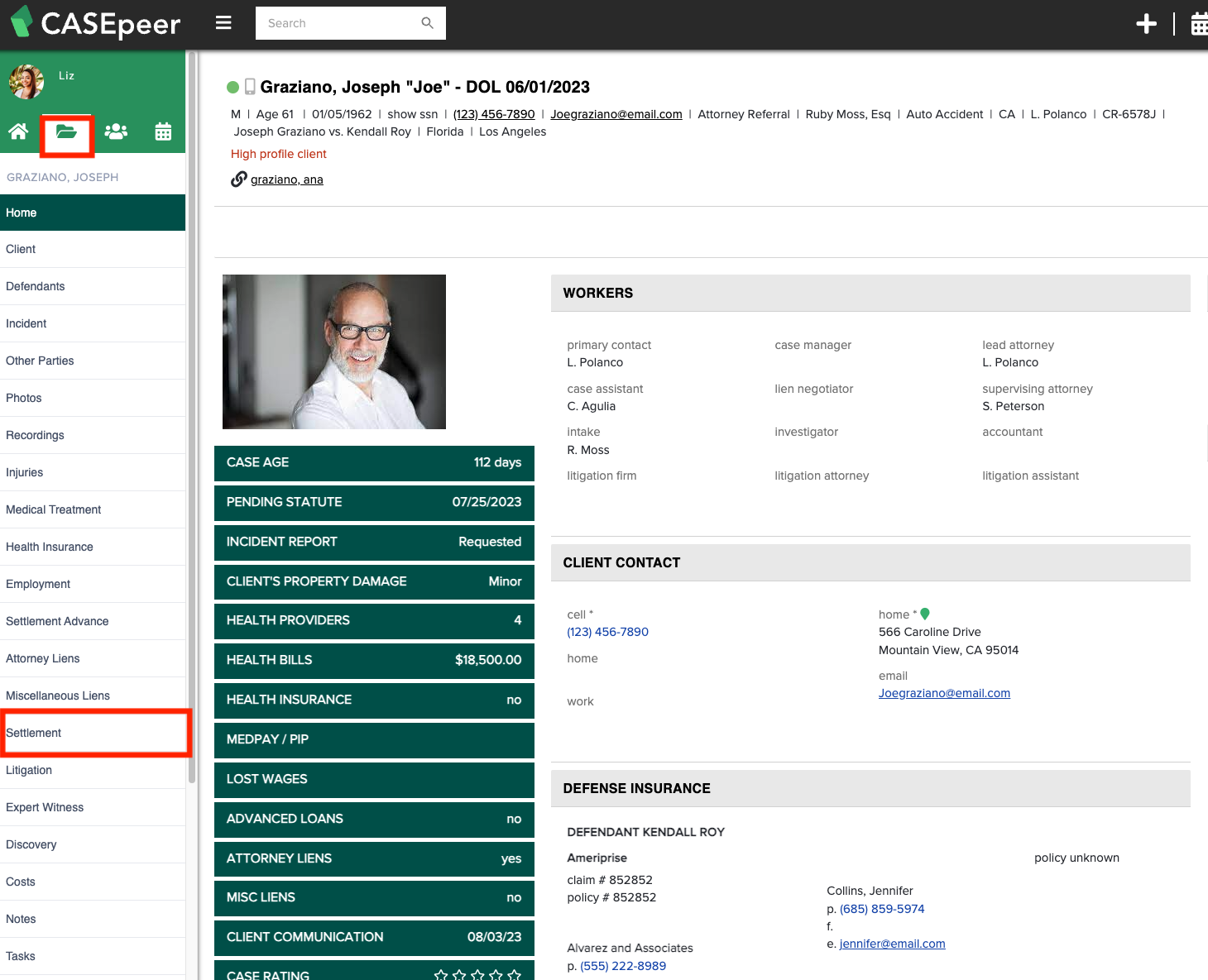Open the top bar calendar icon
The image size is (1208, 980).
[1199, 24]
